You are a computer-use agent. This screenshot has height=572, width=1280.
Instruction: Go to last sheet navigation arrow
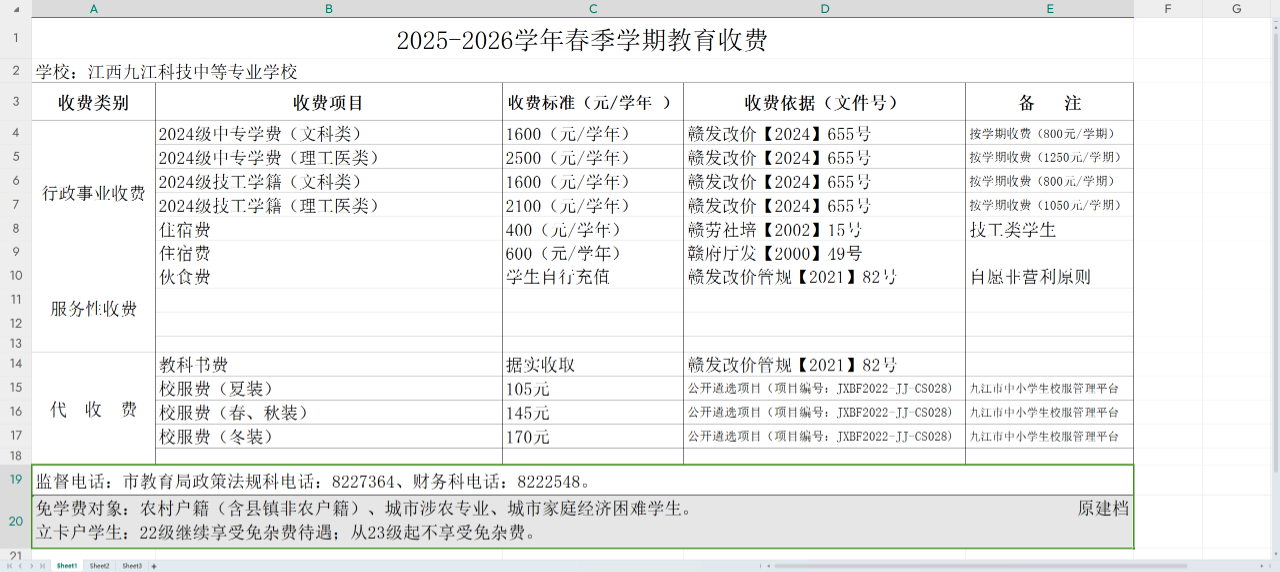click(42, 566)
